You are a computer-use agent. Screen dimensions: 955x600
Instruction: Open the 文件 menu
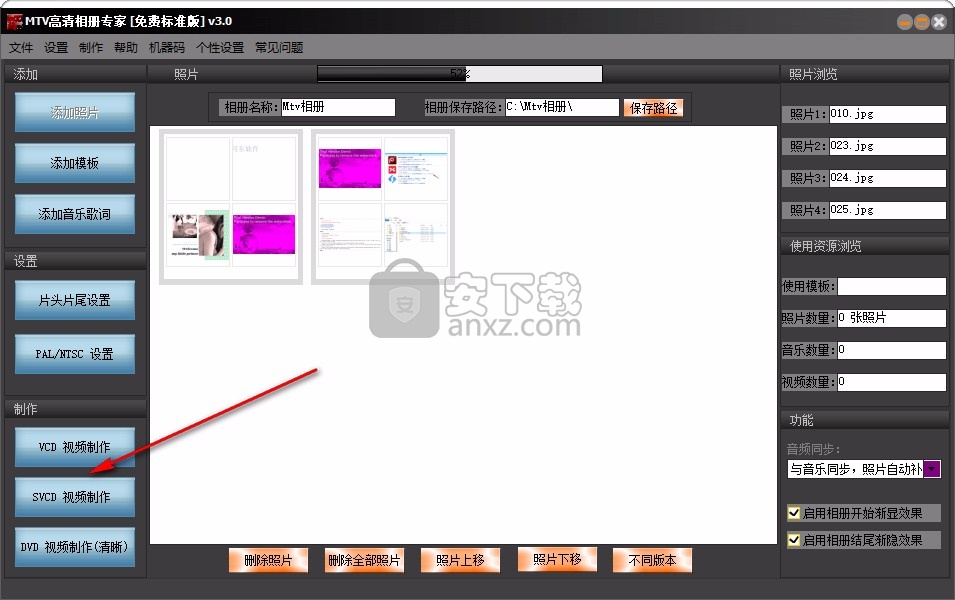pyautogui.click(x=21, y=48)
